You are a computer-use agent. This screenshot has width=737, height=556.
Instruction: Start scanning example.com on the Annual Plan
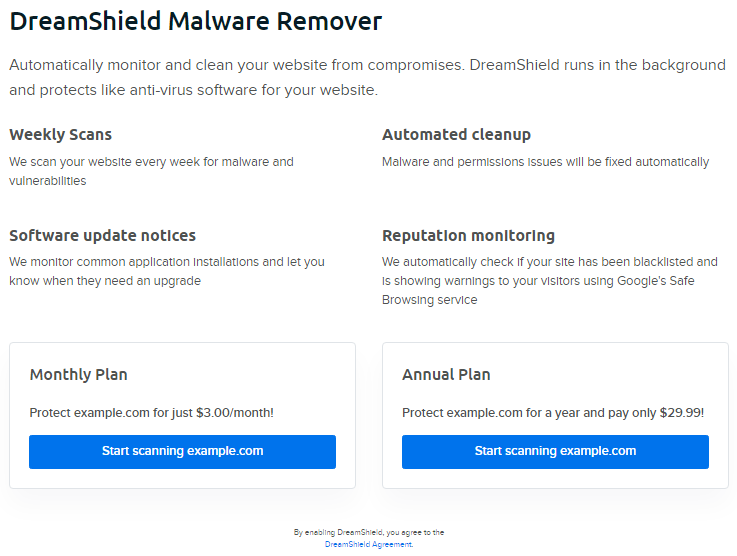coord(555,451)
